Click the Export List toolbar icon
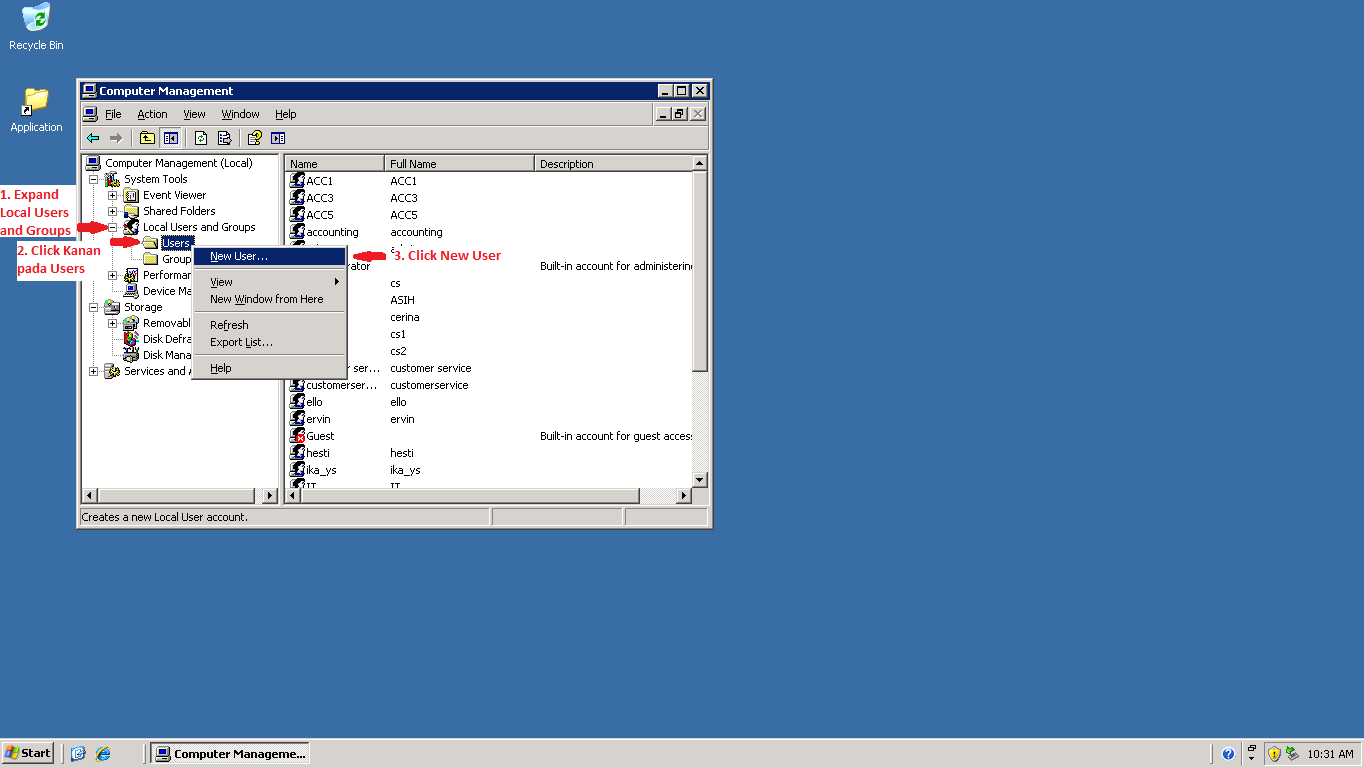 pos(224,138)
